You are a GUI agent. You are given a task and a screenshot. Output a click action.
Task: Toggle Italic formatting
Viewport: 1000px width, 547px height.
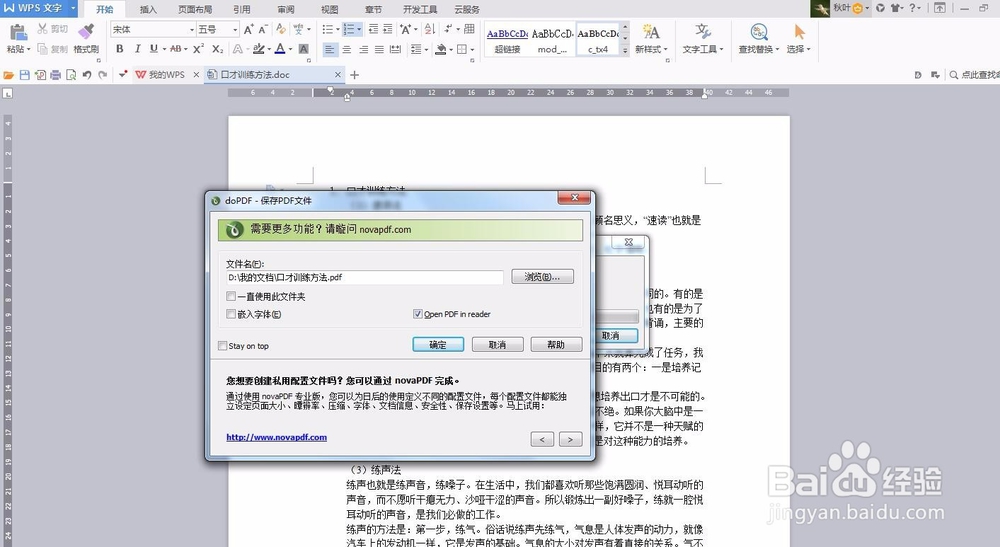point(137,49)
